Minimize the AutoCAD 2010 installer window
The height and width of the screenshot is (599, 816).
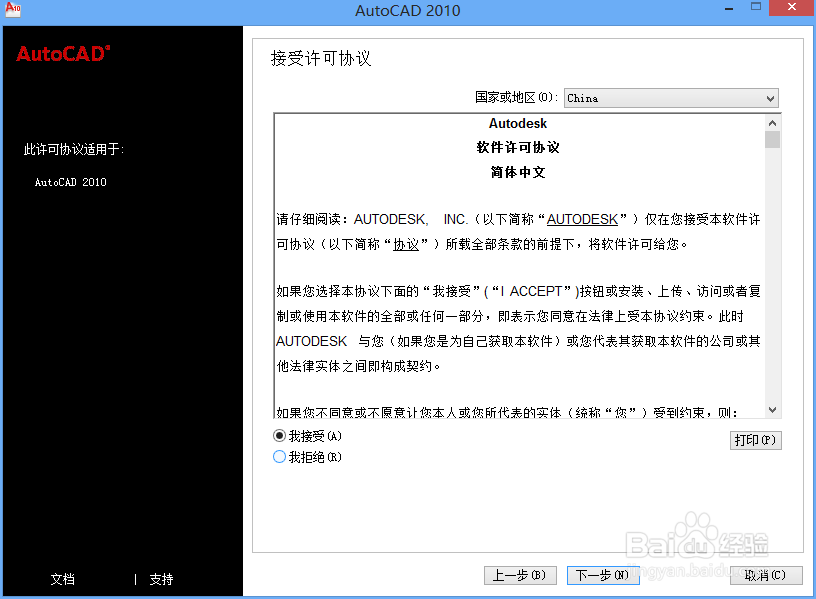pyautogui.click(x=729, y=9)
